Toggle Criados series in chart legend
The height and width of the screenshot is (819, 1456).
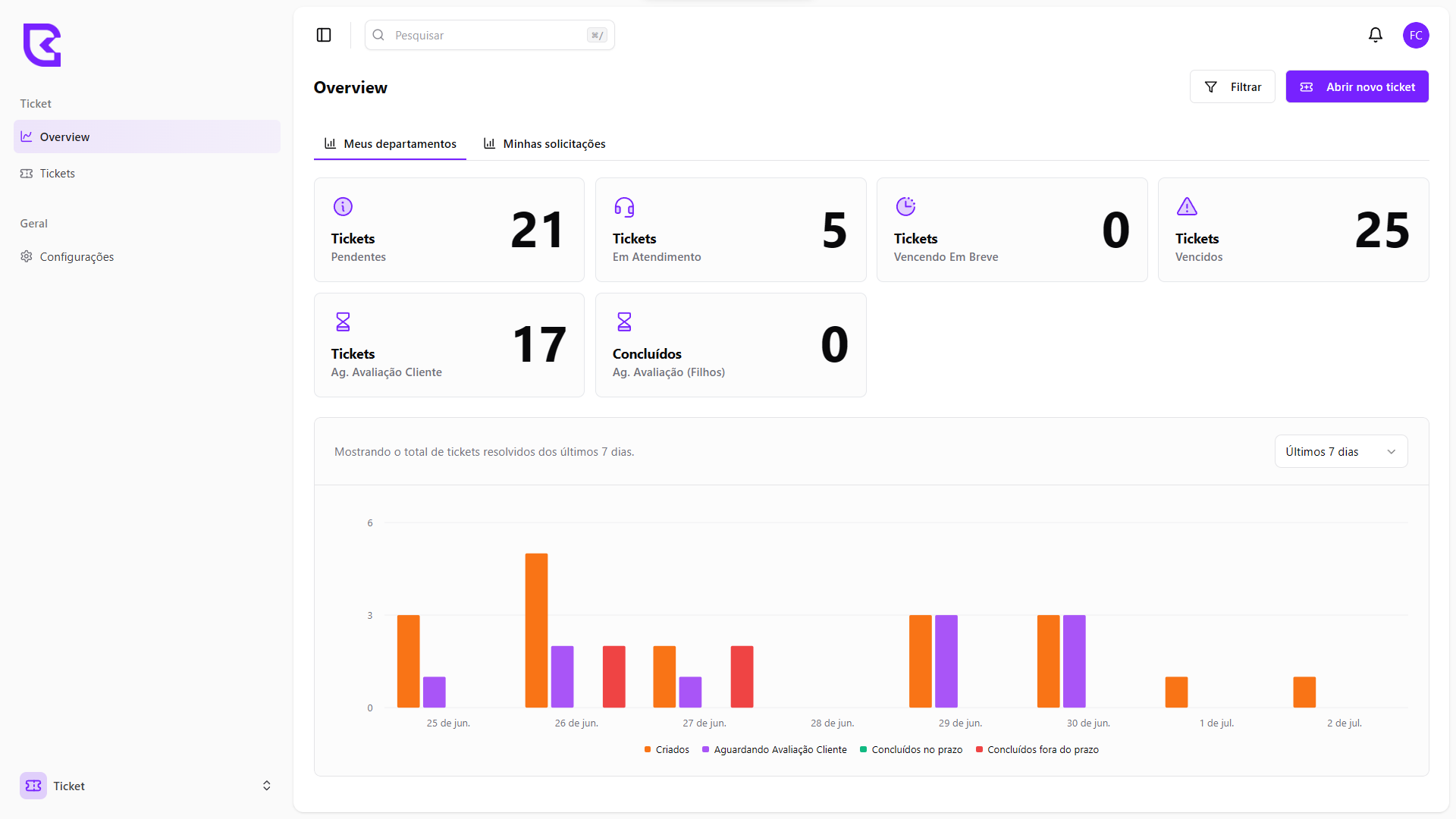[x=667, y=749]
